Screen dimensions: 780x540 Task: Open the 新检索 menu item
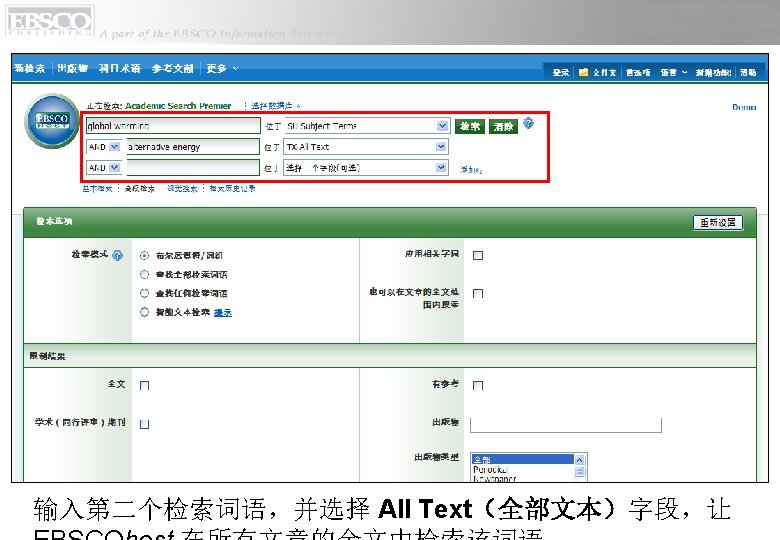point(30,69)
